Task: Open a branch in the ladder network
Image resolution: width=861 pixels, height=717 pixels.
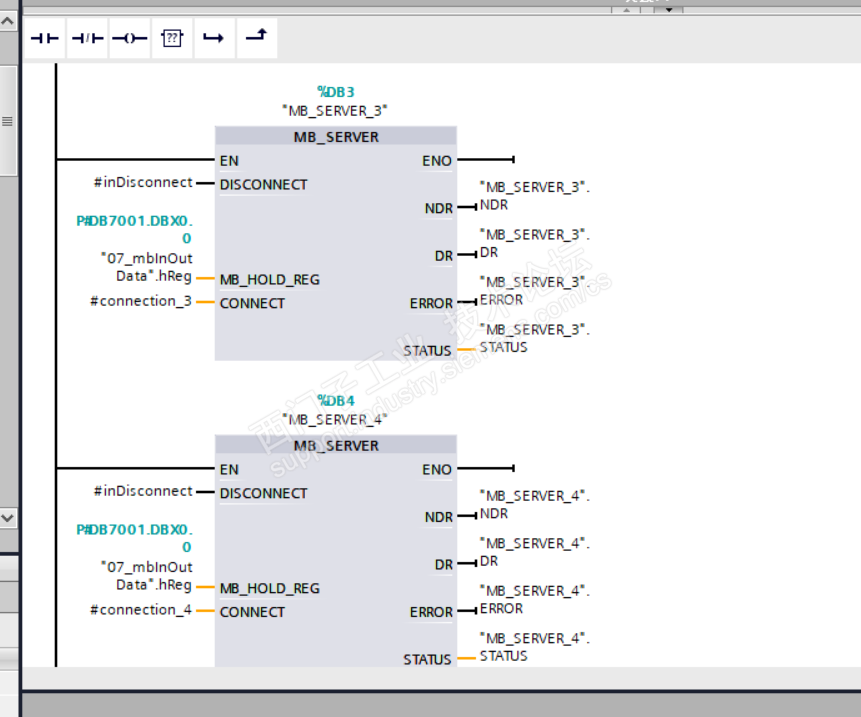Action: [x=214, y=38]
